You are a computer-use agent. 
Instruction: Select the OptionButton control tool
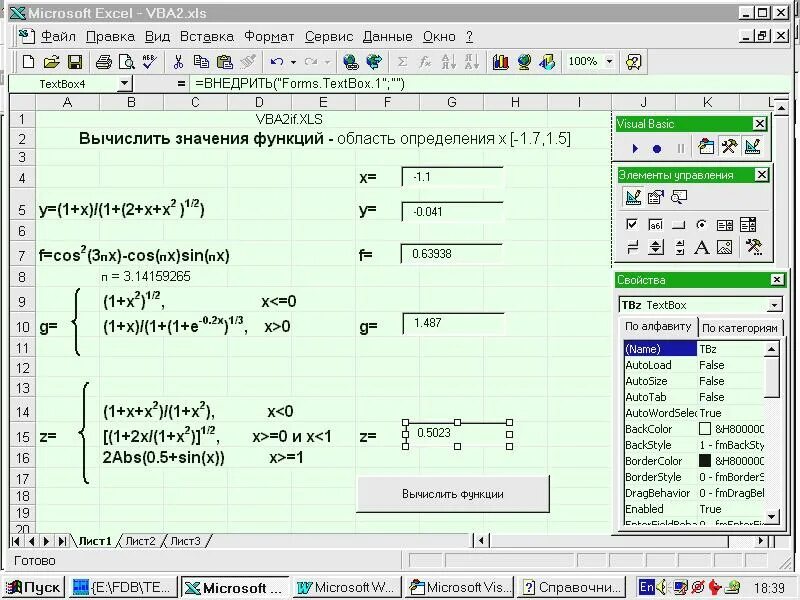(702, 224)
